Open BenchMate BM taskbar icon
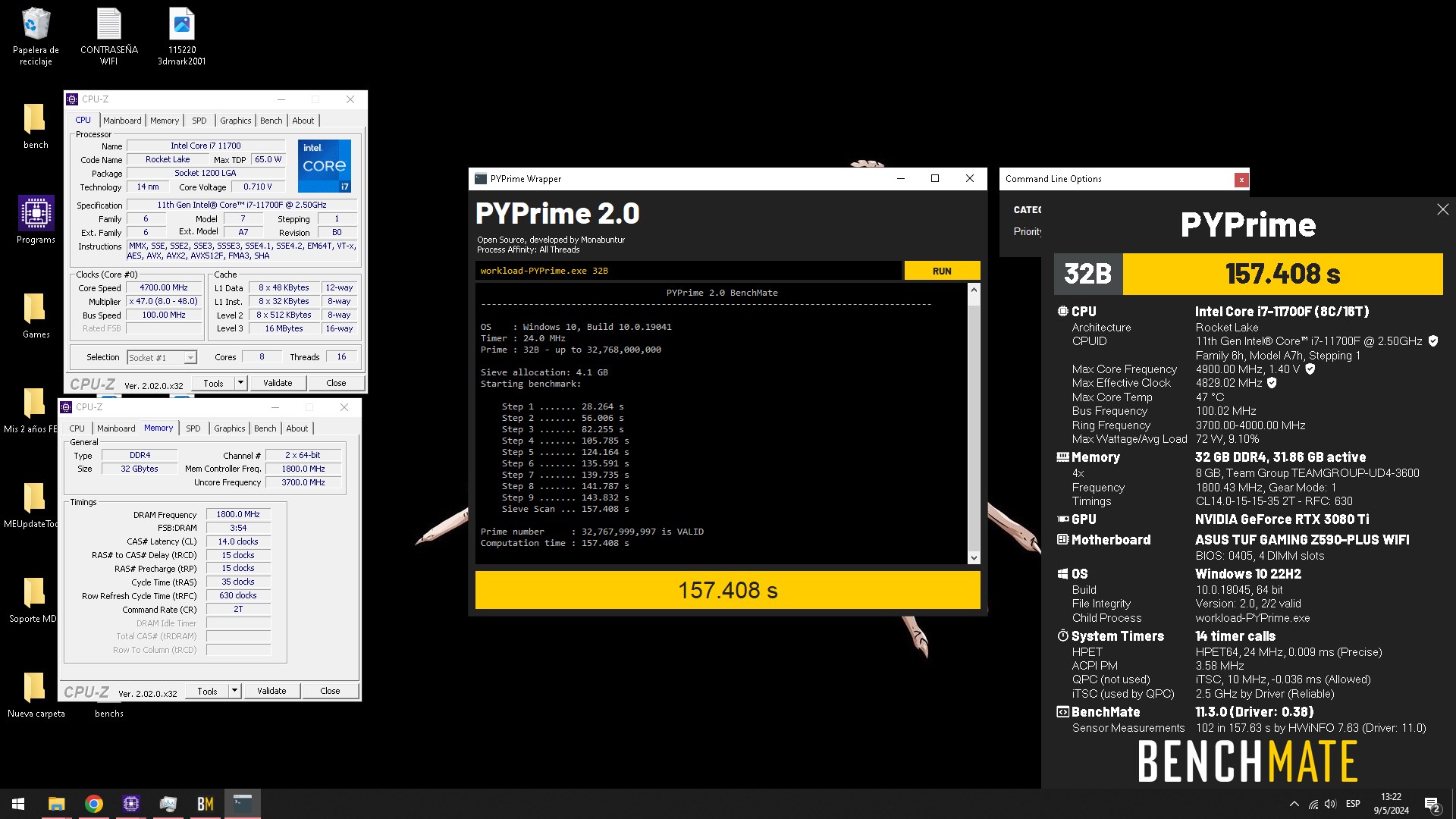This screenshot has height=819, width=1456. [206, 804]
